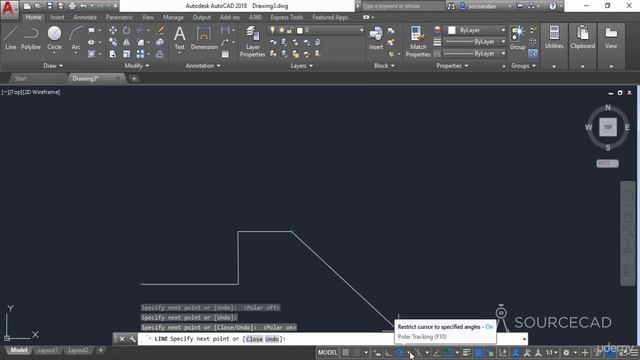
Task: Toggle Object Snap Tracking in status bar
Action: coord(436,352)
